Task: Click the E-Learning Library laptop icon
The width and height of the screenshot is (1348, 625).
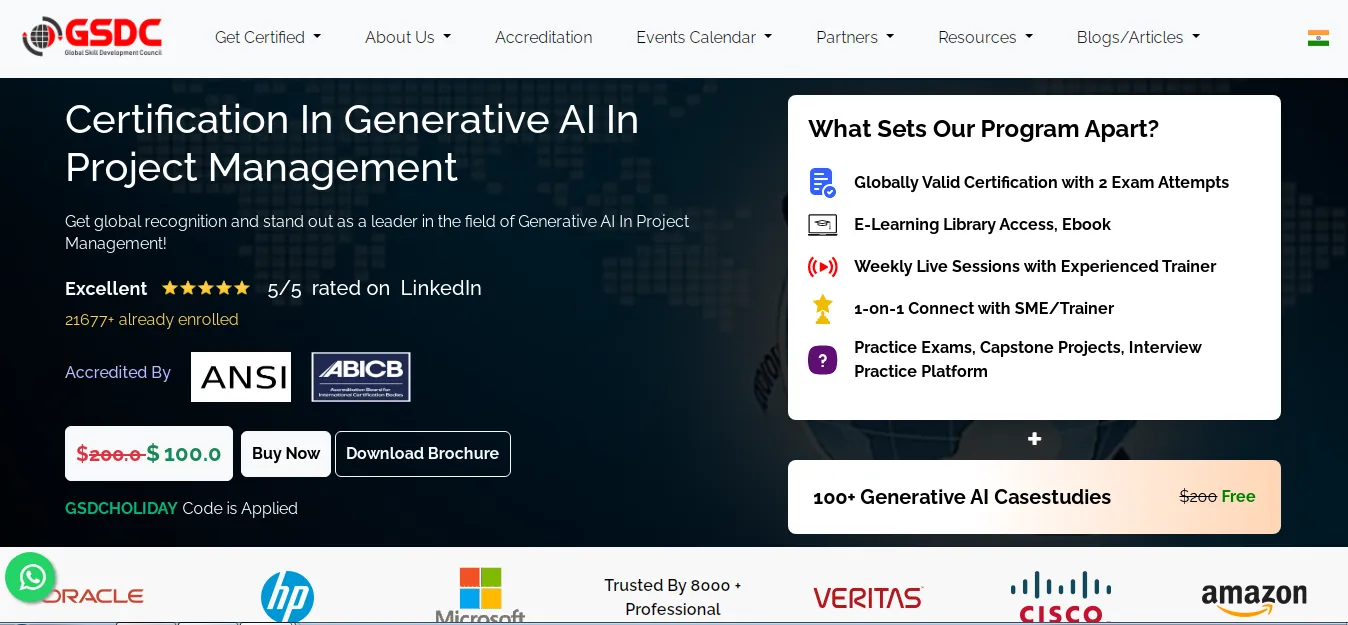Action: 822,225
